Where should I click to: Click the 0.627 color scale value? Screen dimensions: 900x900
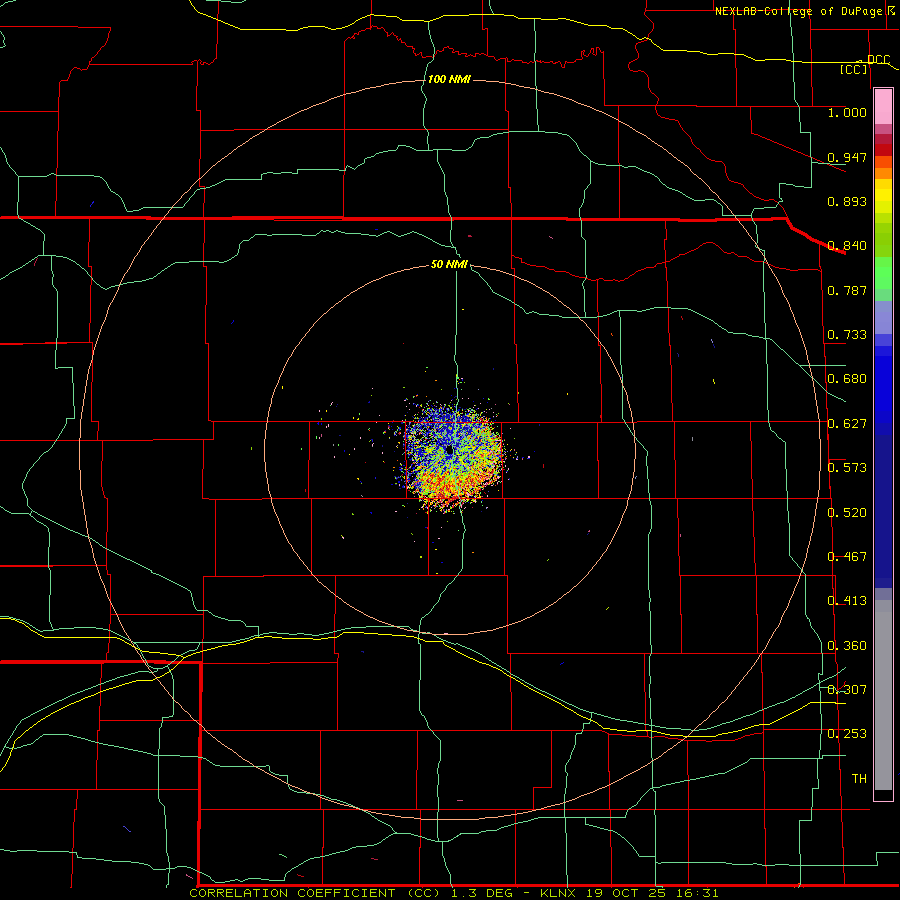(x=847, y=424)
